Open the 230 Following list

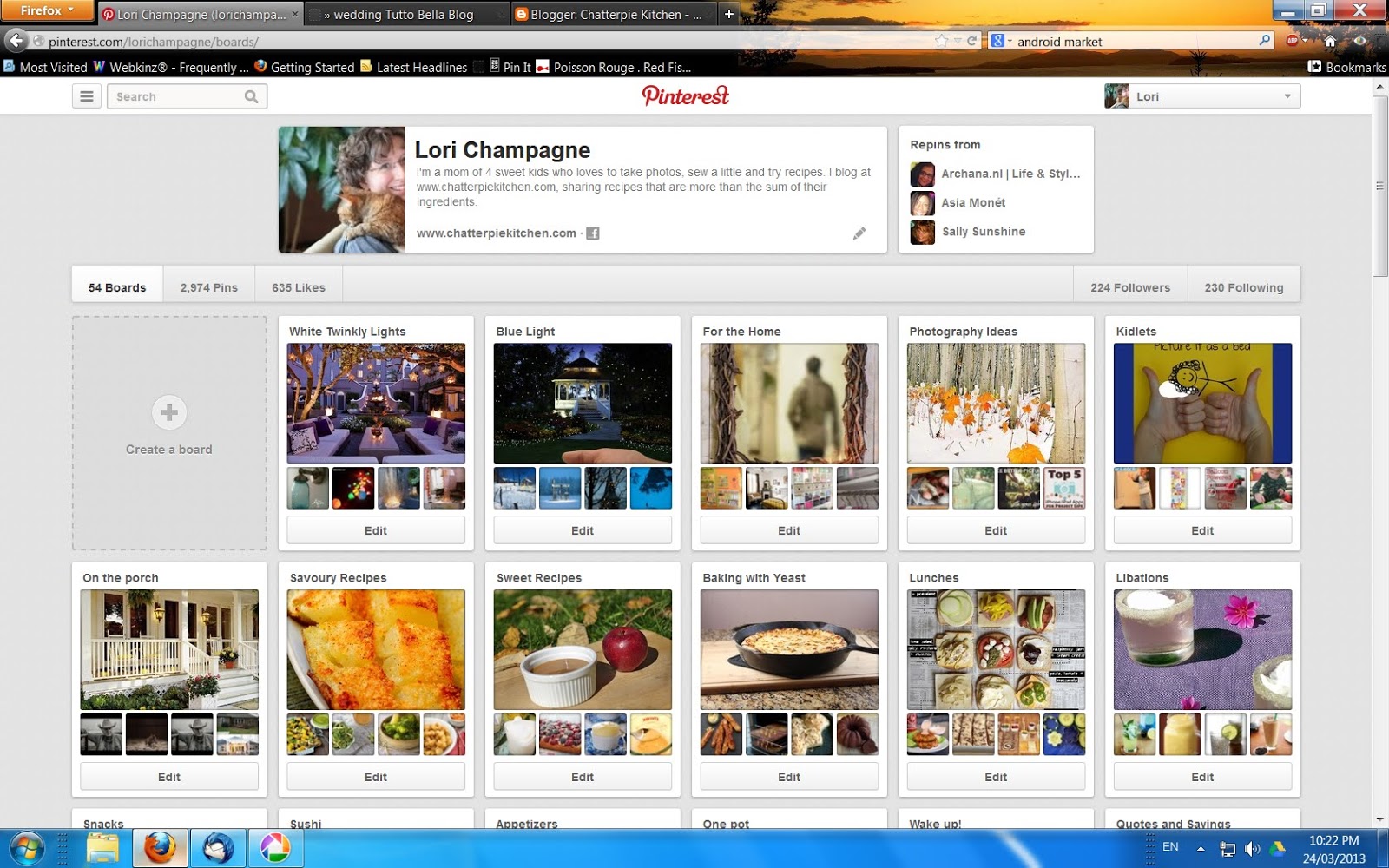(1244, 286)
